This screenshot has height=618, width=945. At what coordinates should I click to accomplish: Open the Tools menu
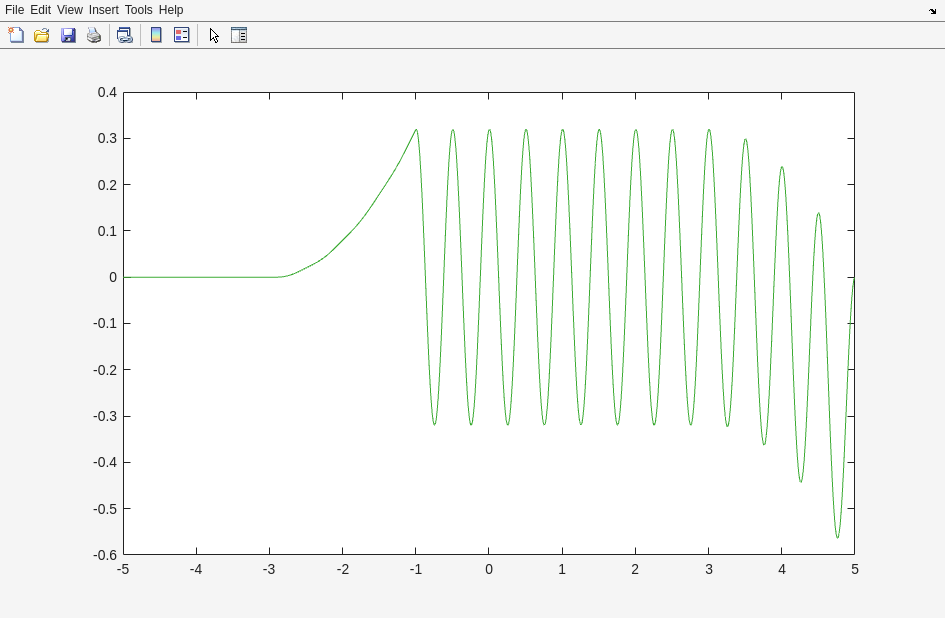(138, 10)
